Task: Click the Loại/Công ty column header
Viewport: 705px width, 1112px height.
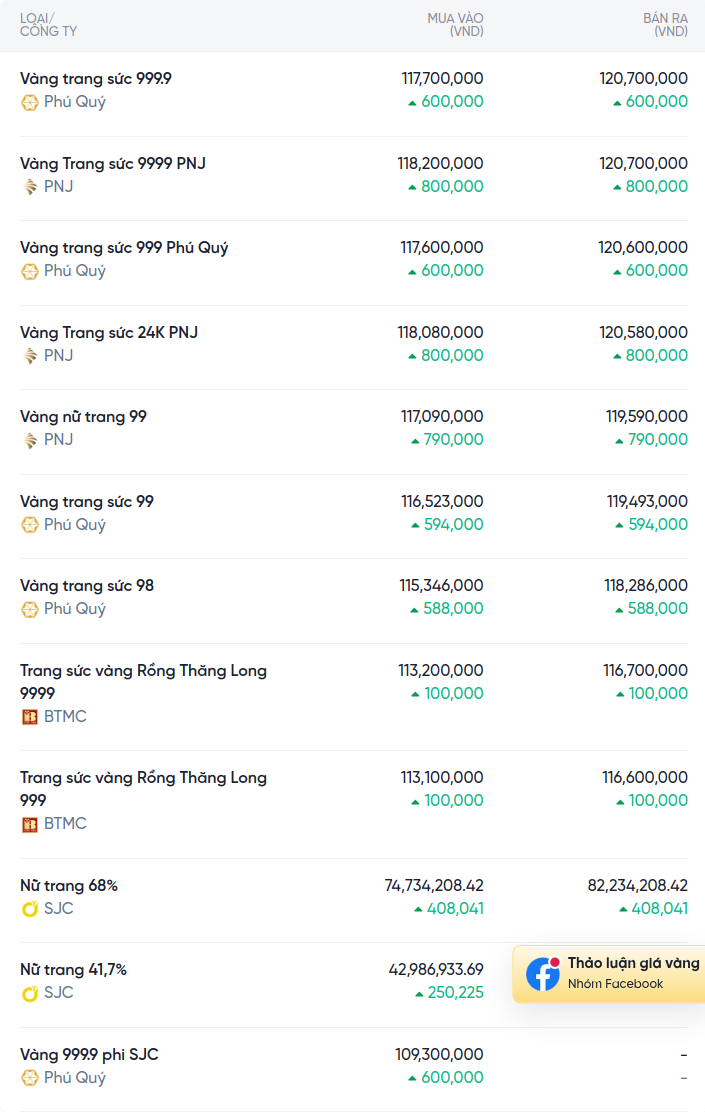Action: click(x=48, y=25)
